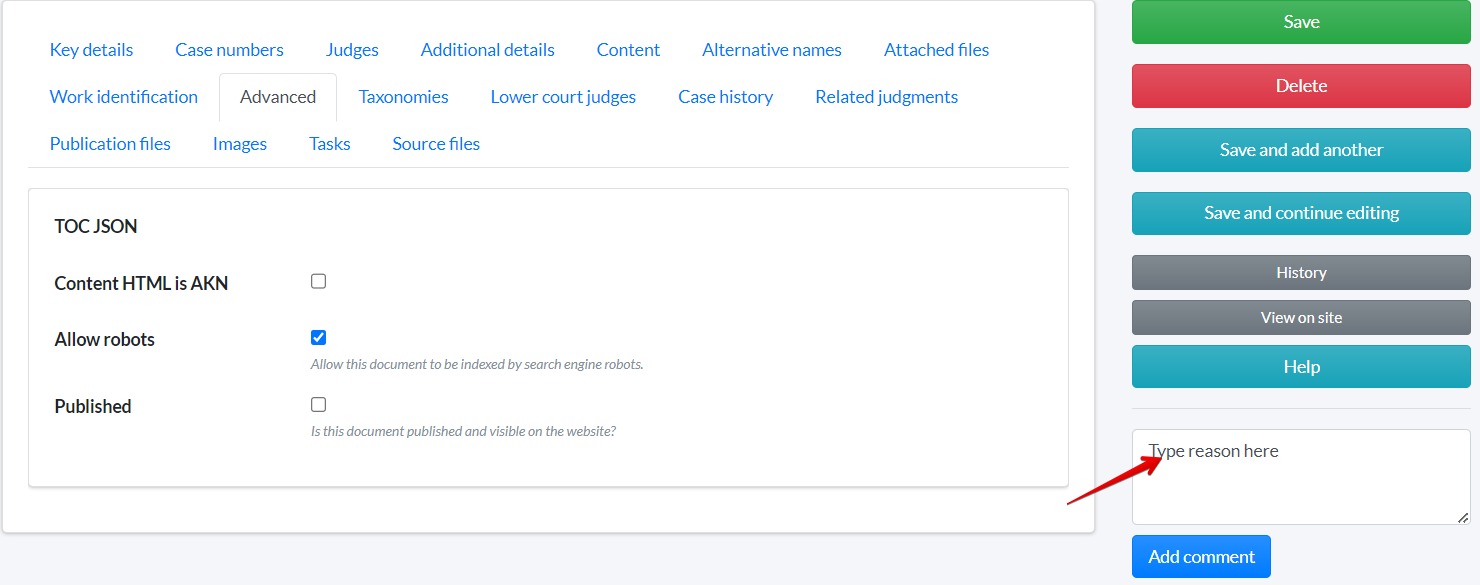Show the Attached files tab

pyautogui.click(x=936, y=50)
